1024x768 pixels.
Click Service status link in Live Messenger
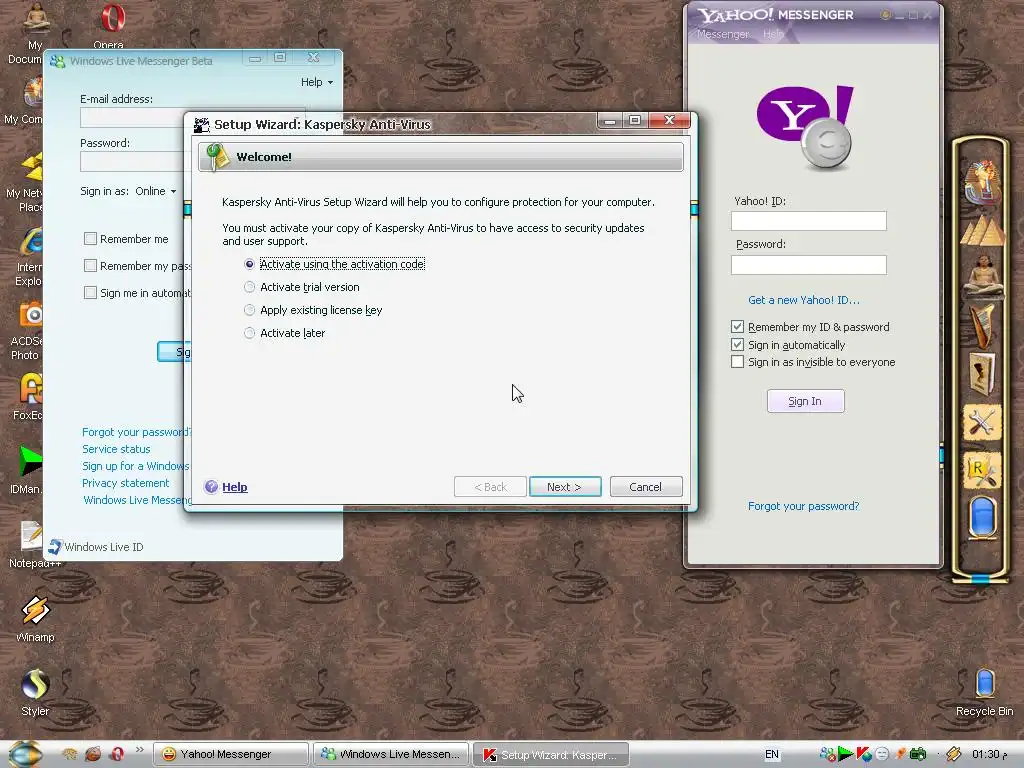click(116, 449)
